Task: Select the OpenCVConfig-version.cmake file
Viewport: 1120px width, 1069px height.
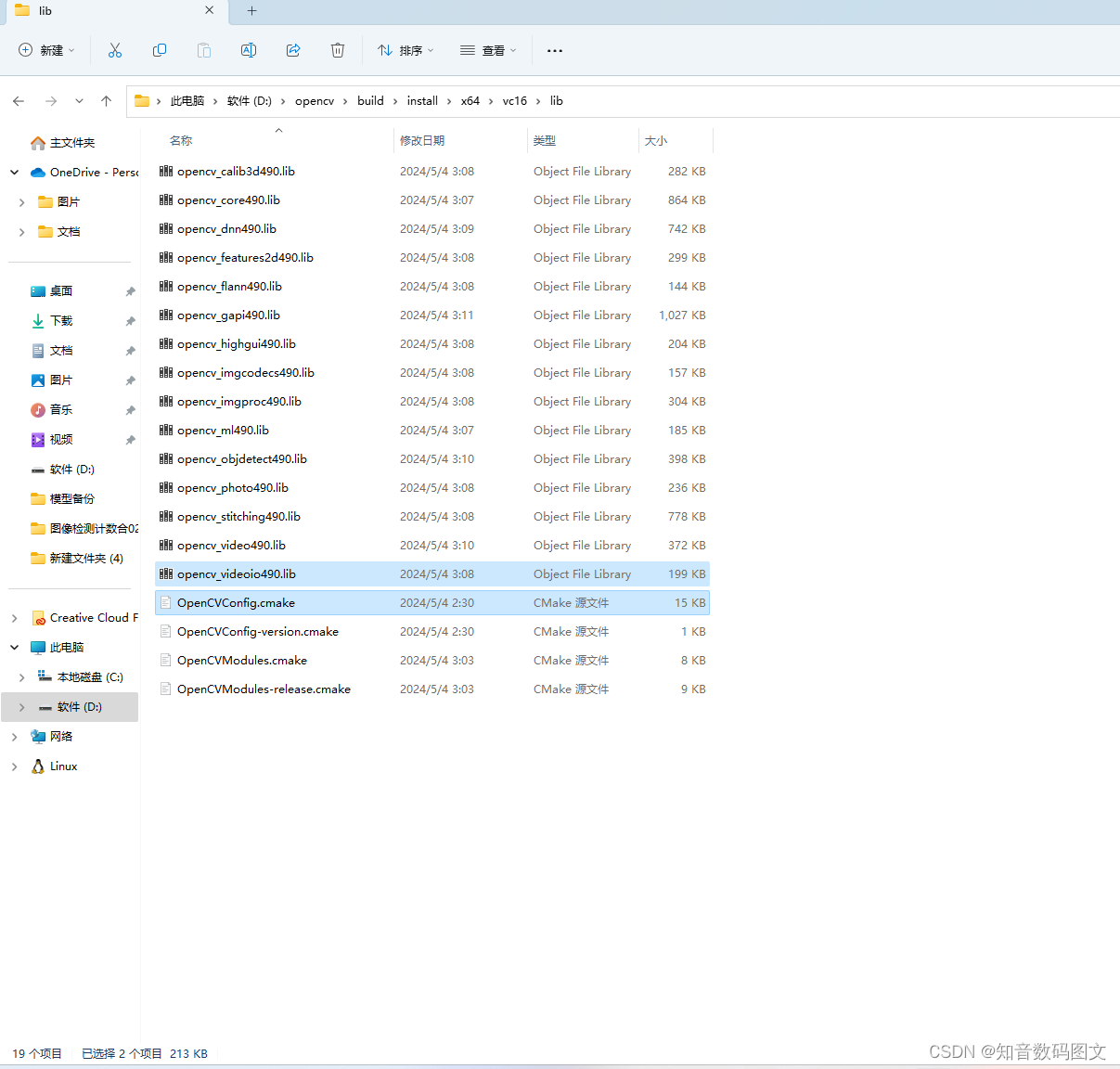Action: click(x=432, y=632)
